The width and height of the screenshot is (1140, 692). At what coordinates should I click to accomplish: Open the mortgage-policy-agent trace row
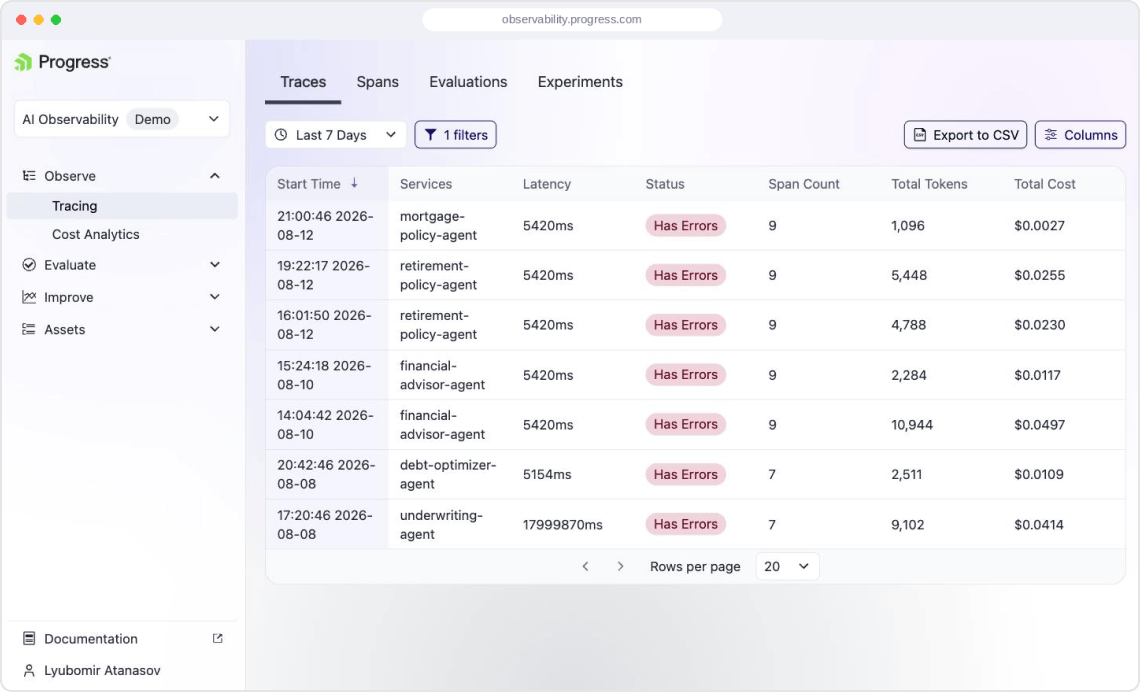pos(695,225)
